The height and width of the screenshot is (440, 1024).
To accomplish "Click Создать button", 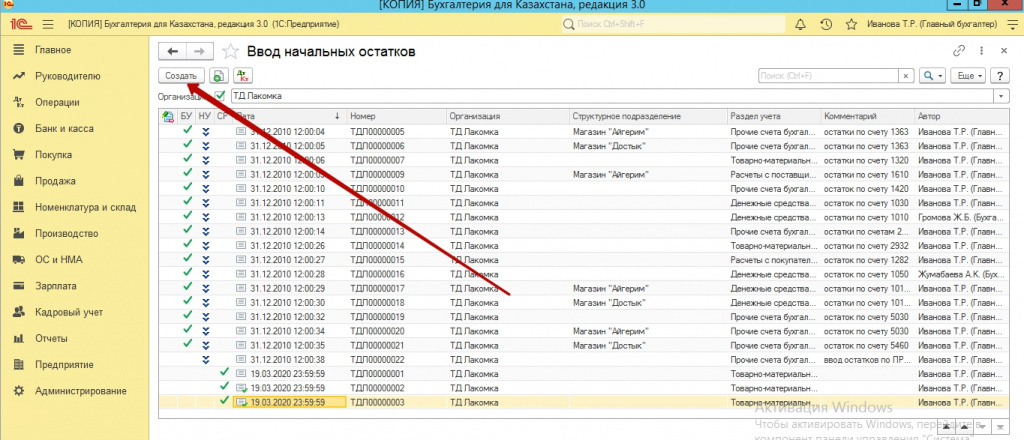I will pyautogui.click(x=181, y=76).
